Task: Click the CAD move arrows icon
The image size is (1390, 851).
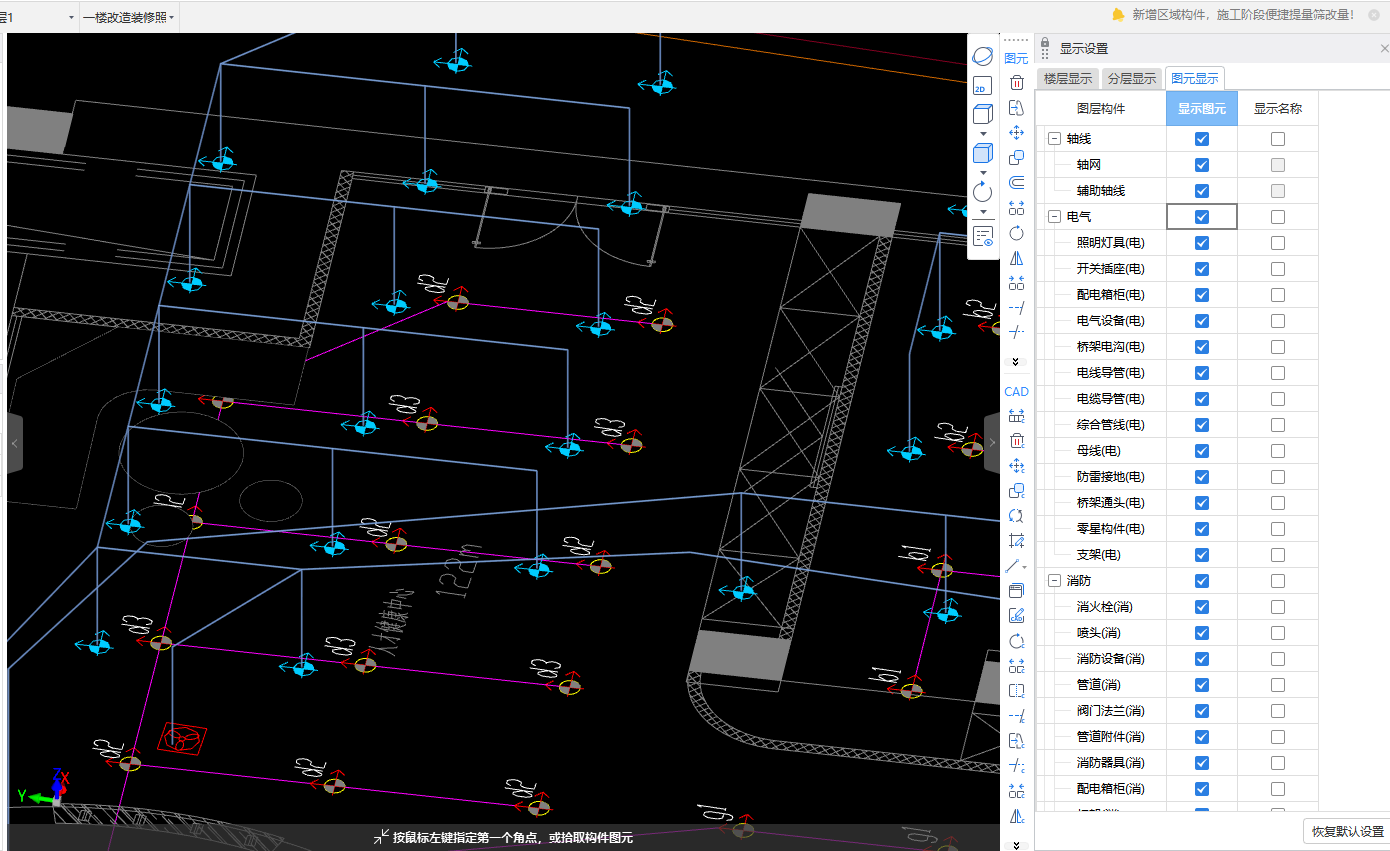Action: [1017, 466]
